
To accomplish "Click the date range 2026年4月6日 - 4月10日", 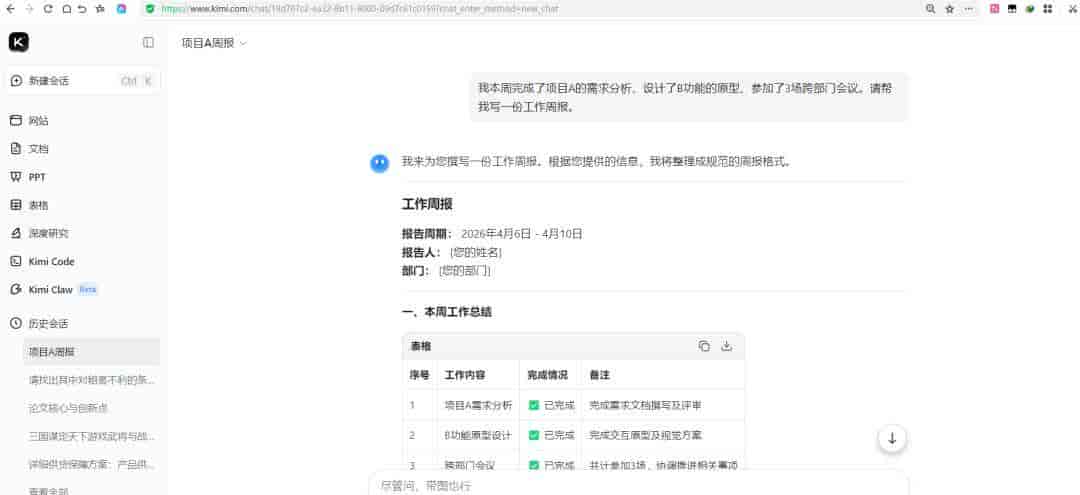I will point(522,234).
